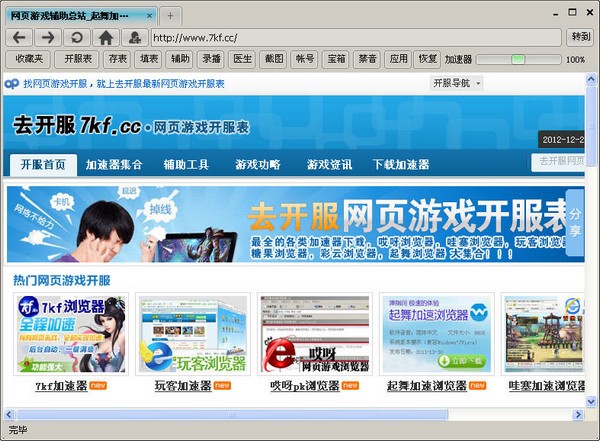Take a screenshot with the 截图 button
Screen dimensions: 600x441
274,59
